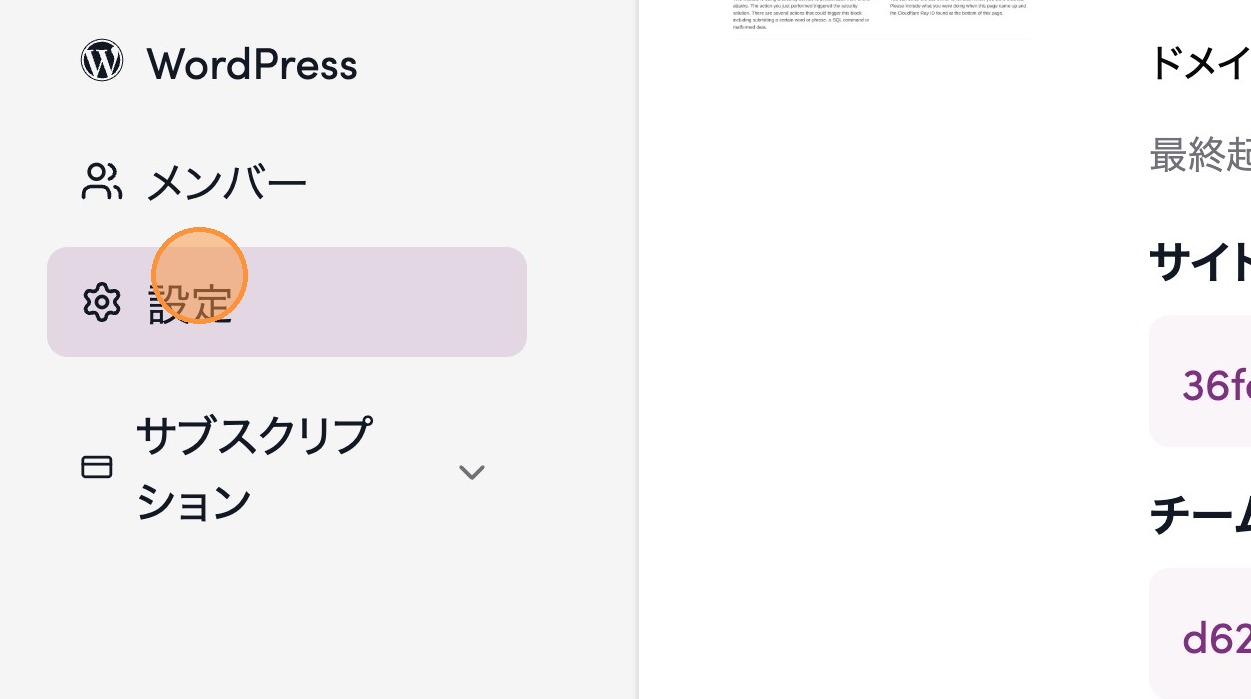Click the 設定 gear icon
The image size is (1251, 699).
click(101, 302)
